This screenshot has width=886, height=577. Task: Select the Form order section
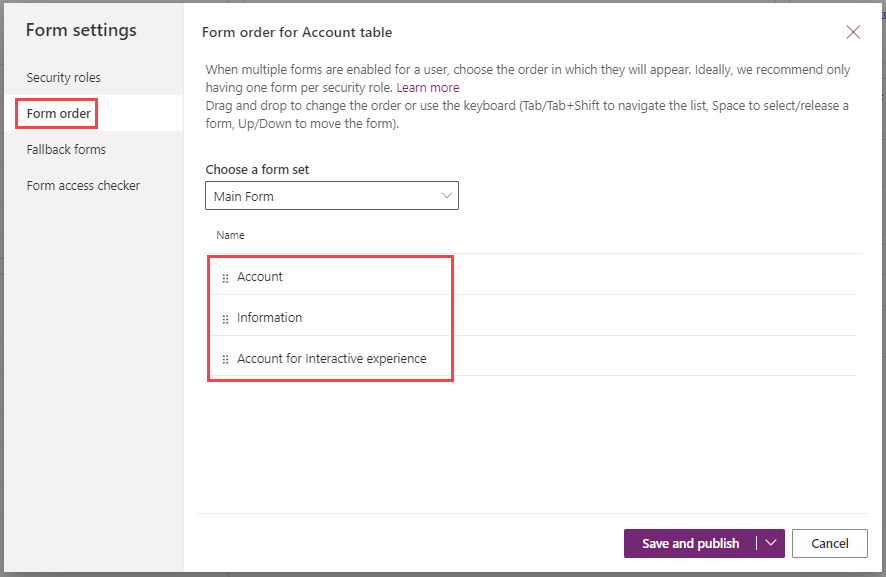click(58, 114)
